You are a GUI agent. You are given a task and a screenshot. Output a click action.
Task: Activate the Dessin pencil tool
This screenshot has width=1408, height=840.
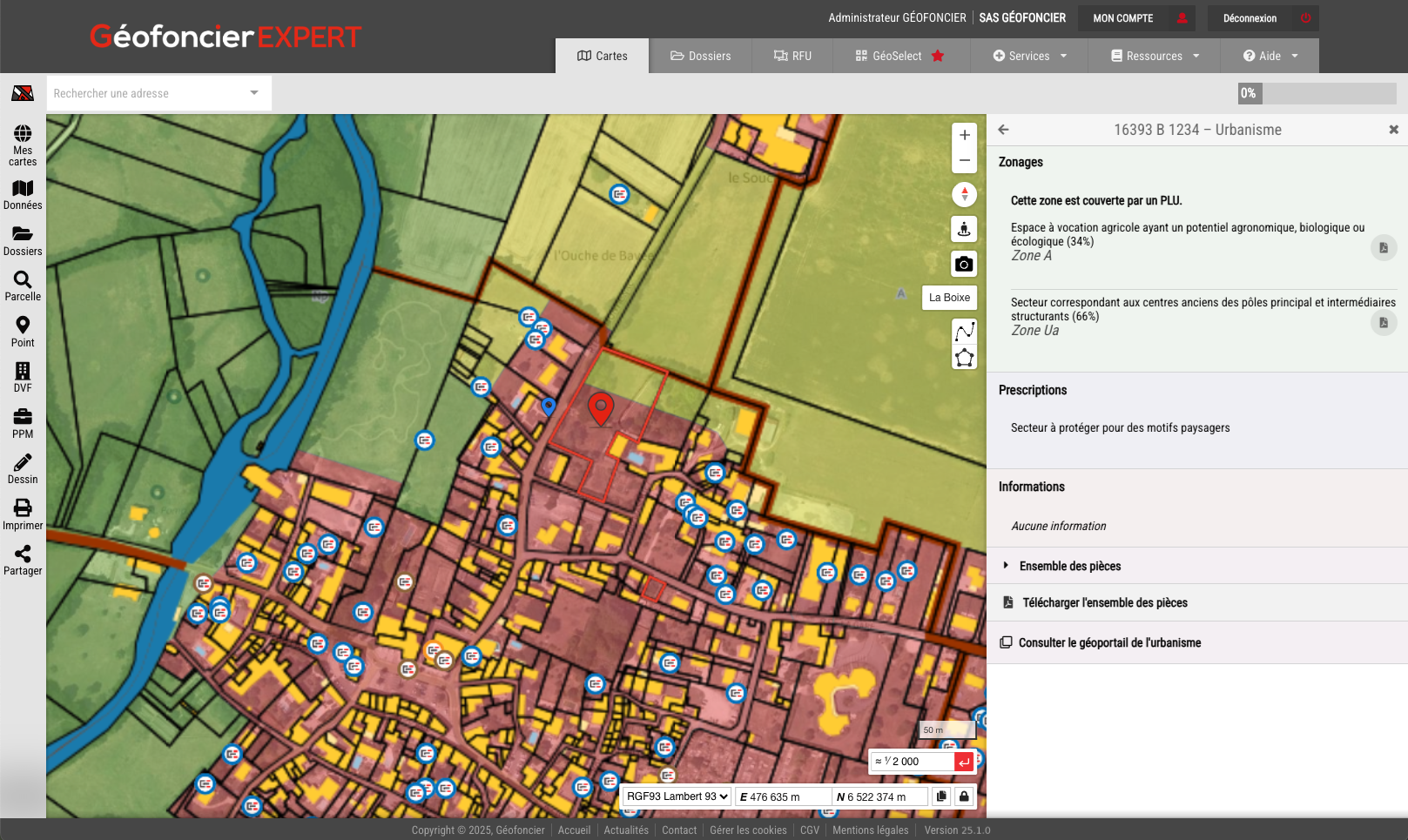pos(23,462)
